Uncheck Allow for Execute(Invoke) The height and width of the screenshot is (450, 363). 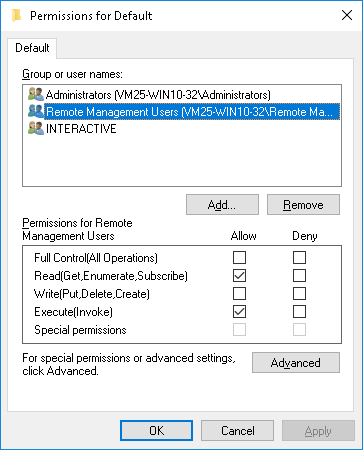click(x=239, y=312)
